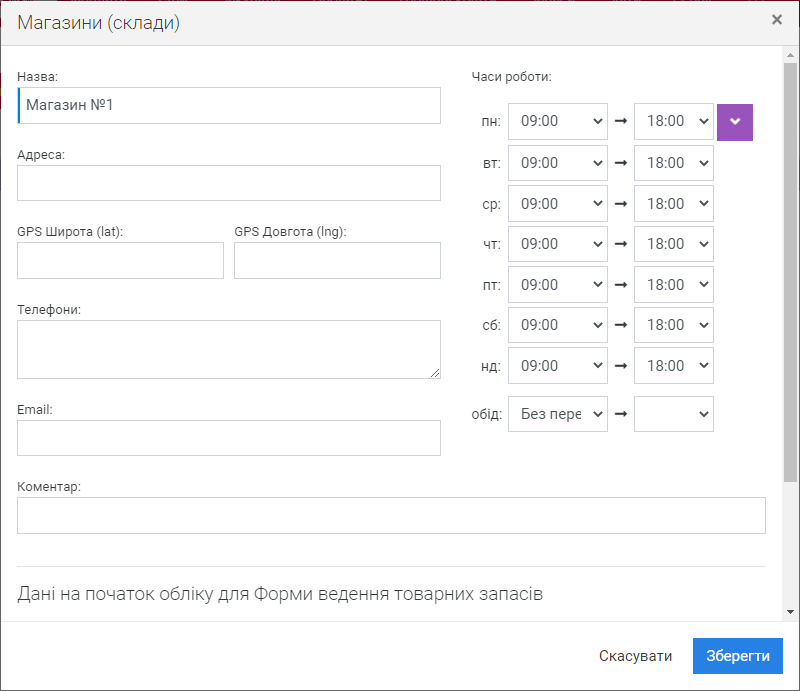The width and height of the screenshot is (800, 691).
Task: Click the GPS Широта (lat) field
Action: pyautogui.click(x=120, y=260)
